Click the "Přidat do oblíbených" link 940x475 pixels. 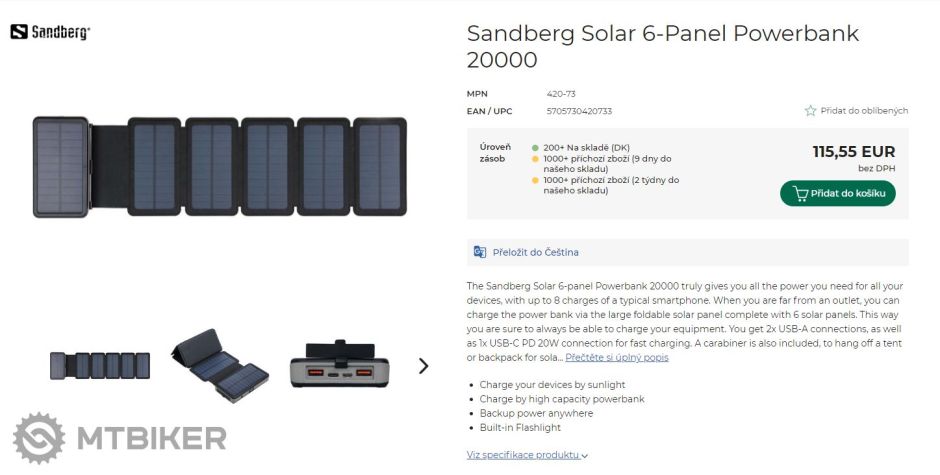[864, 111]
